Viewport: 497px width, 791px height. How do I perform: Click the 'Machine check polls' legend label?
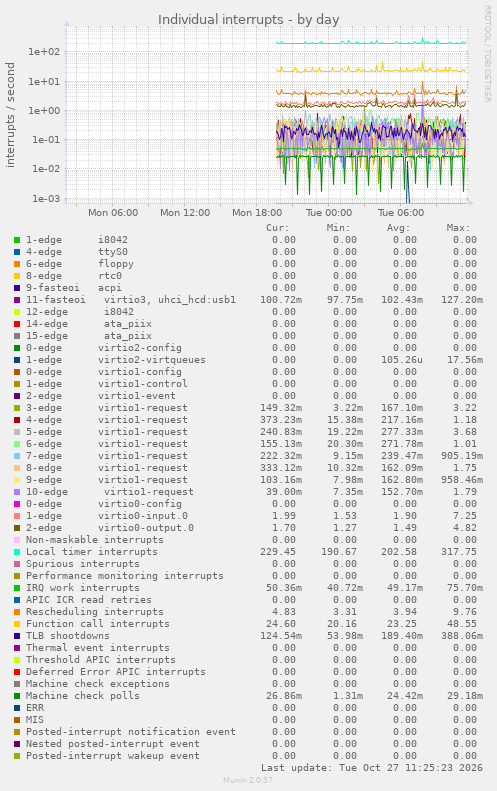tap(83, 696)
